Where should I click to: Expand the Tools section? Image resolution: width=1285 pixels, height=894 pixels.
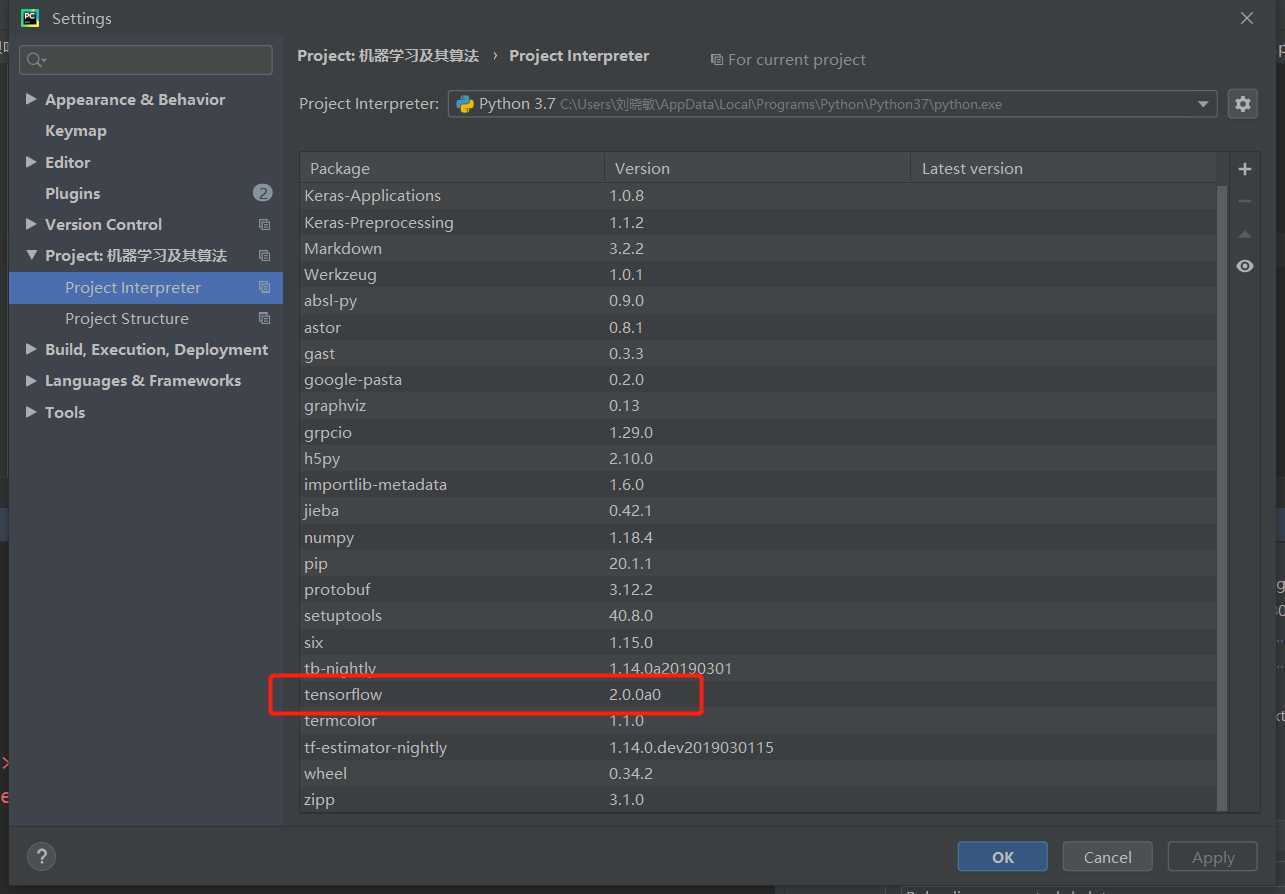[31, 412]
